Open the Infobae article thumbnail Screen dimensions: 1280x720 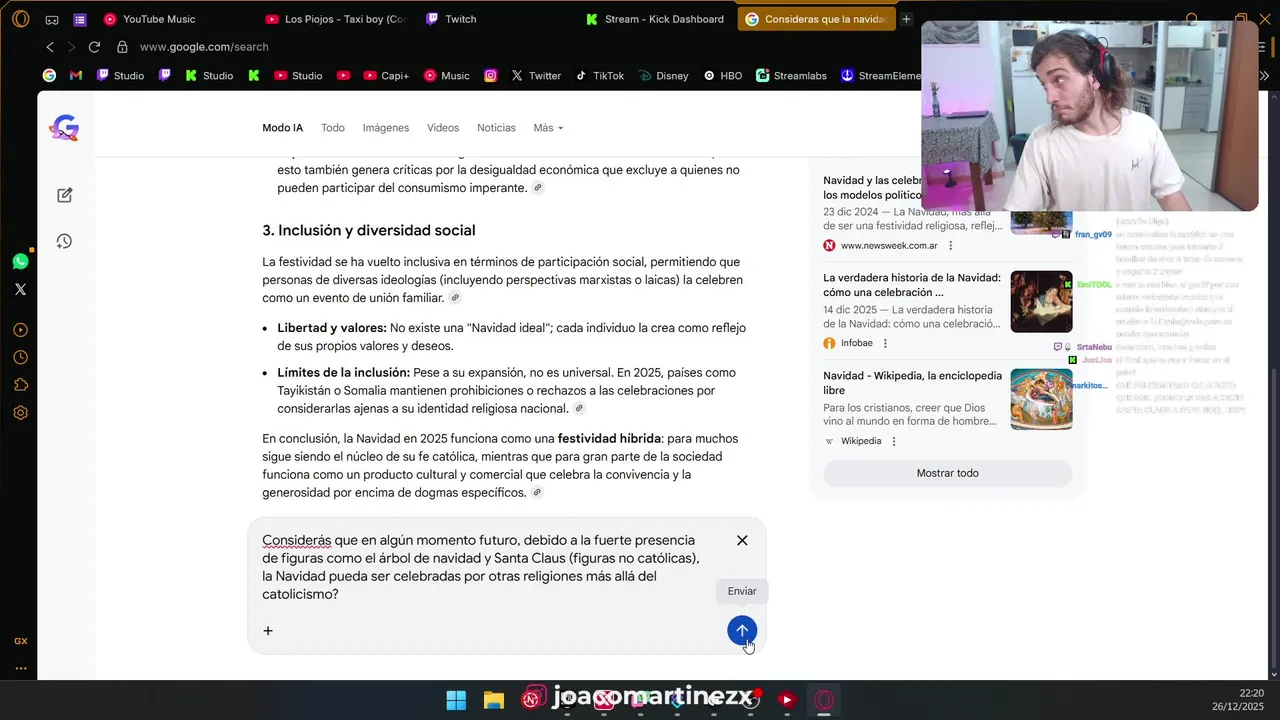click(1041, 302)
